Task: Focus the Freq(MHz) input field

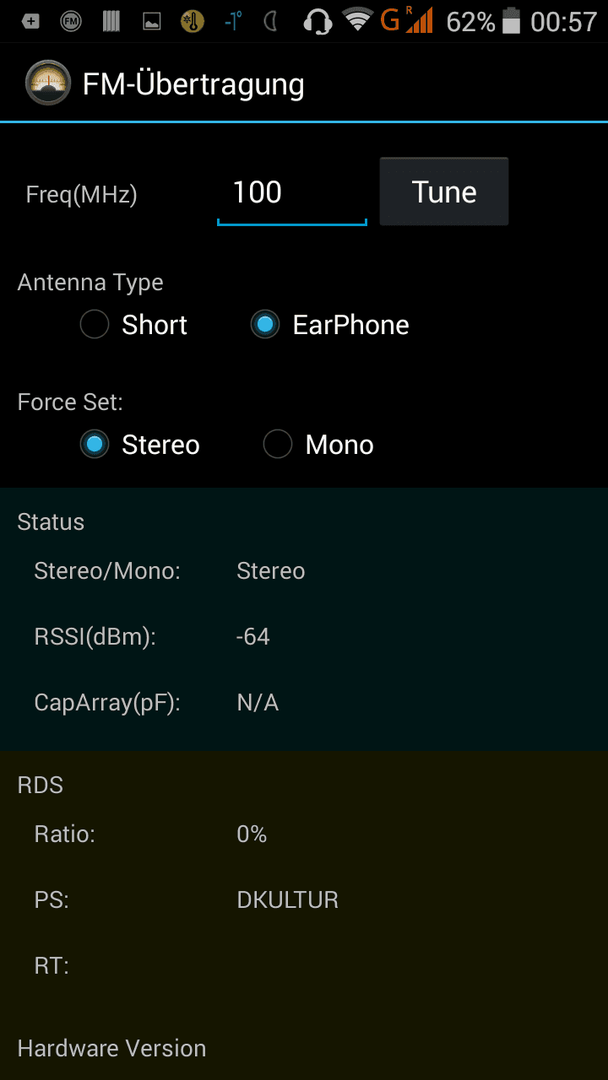Action: click(292, 193)
